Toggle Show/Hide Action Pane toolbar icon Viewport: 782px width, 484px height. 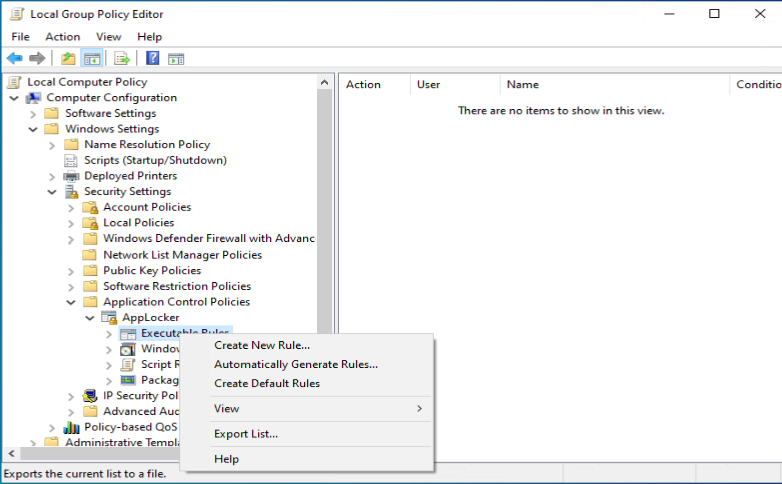click(176, 59)
